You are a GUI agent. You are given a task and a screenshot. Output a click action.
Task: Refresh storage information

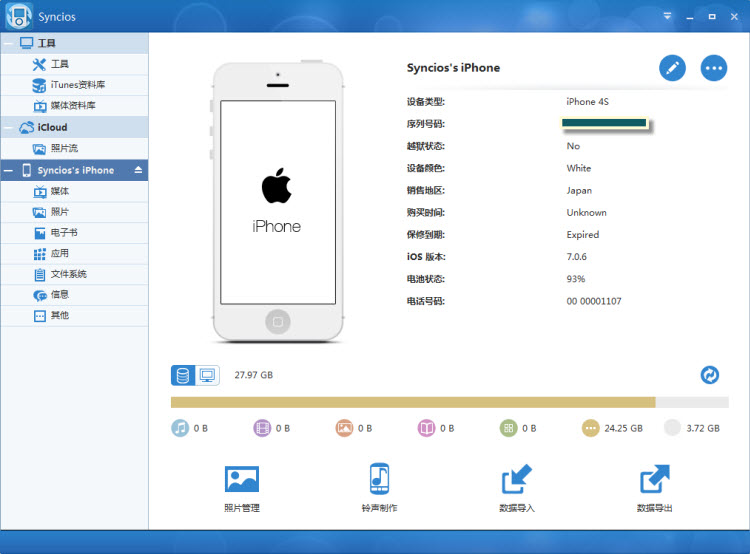pyautogui.click(x=710, y=375)
